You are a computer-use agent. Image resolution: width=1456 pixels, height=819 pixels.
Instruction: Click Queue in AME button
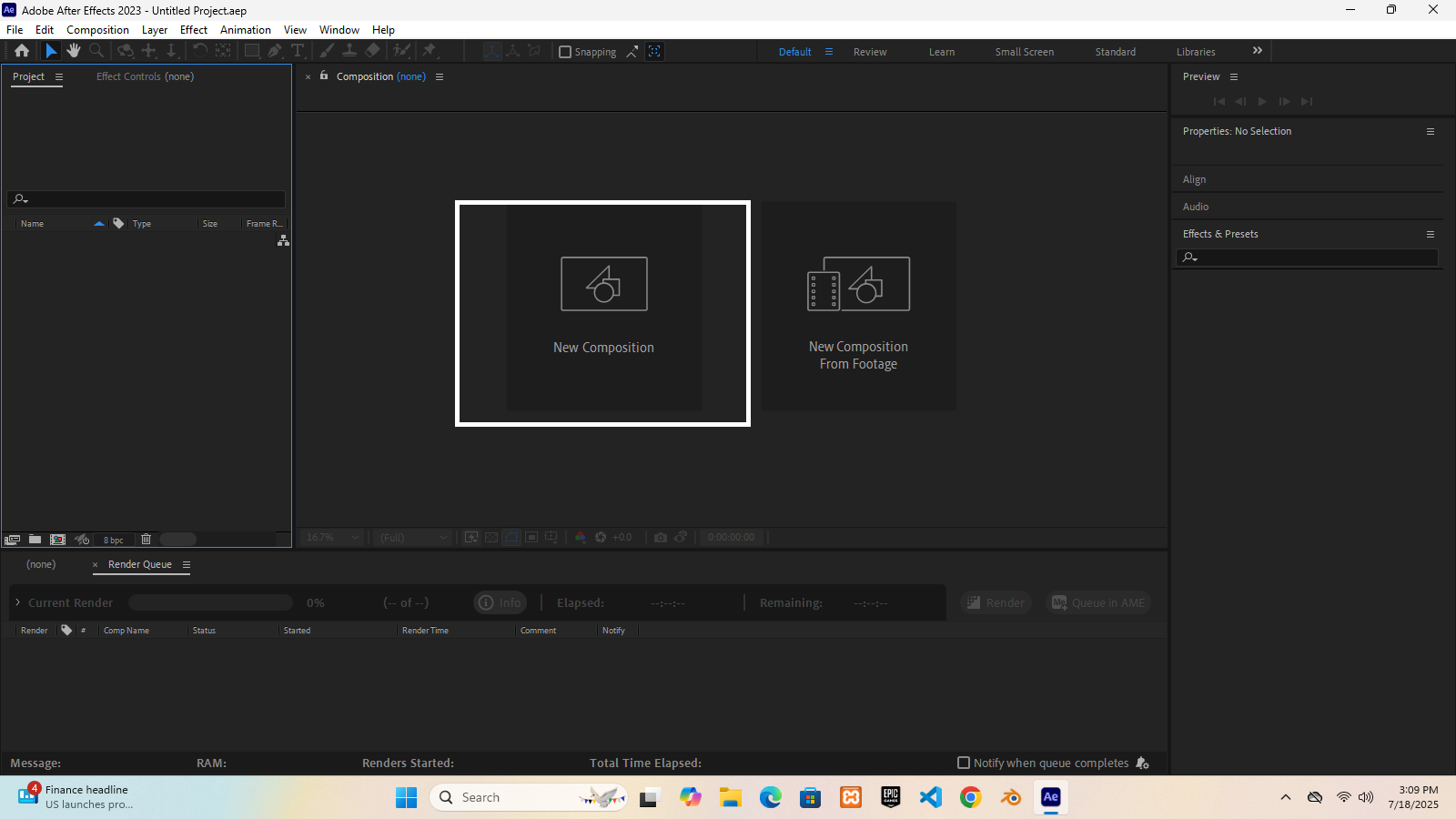[x=1098, y=602]
